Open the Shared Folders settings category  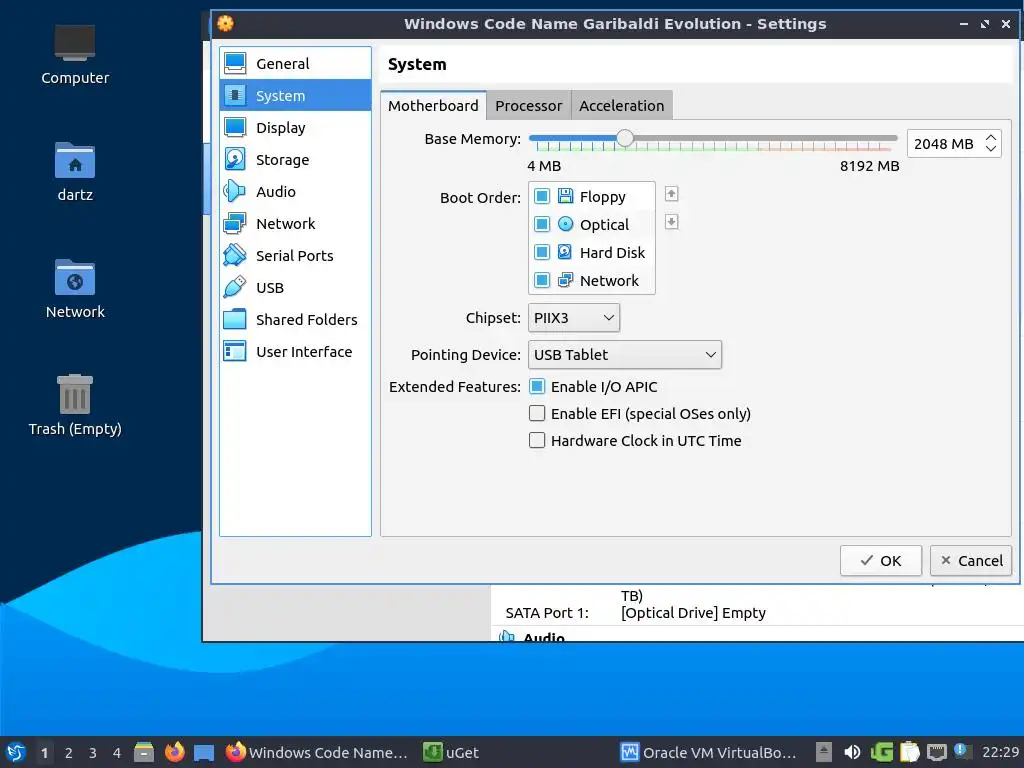295,319
